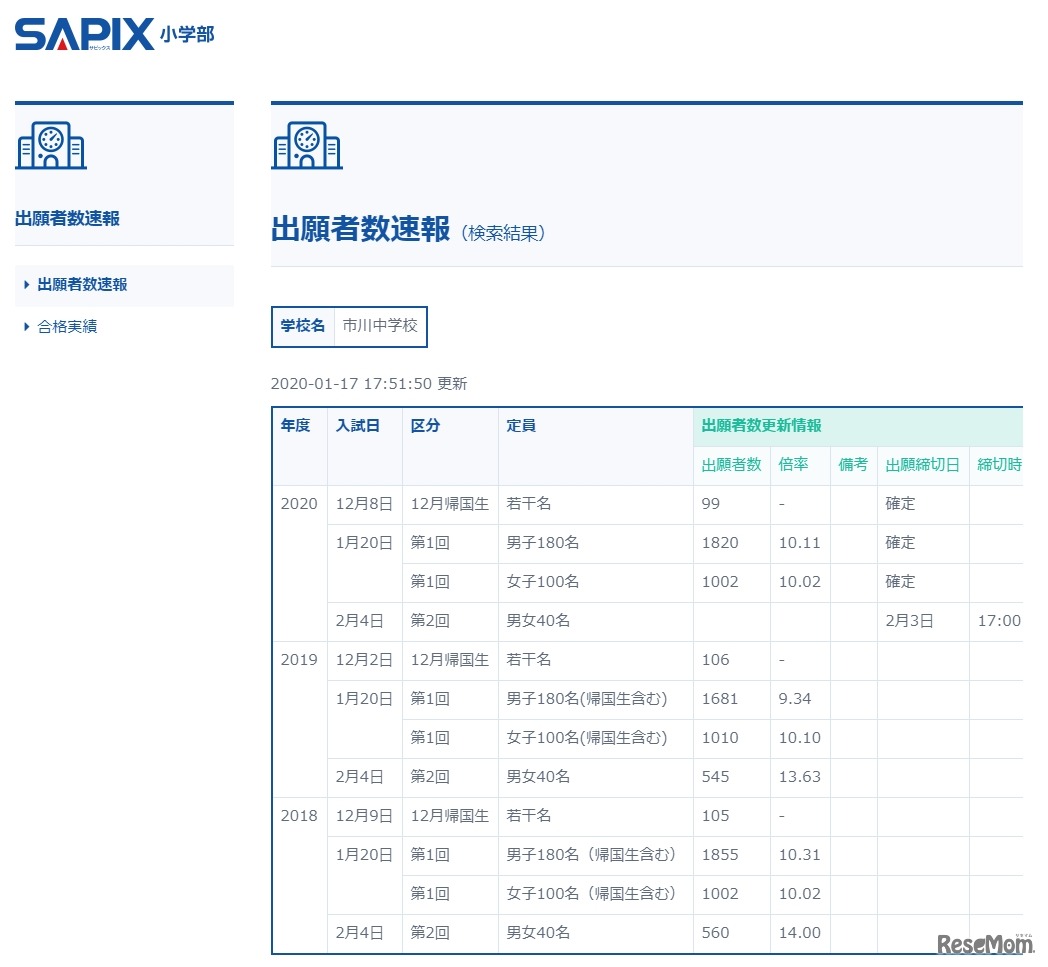Viewport: 1048px width, 967px height.
Task: Select the 出願締切日 column header
Action: pyautogui.click(x=922, y=465)
